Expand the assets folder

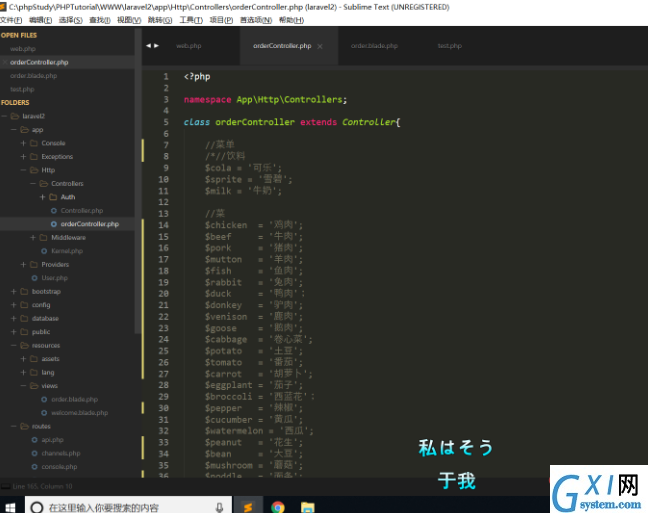click(23, 359)
